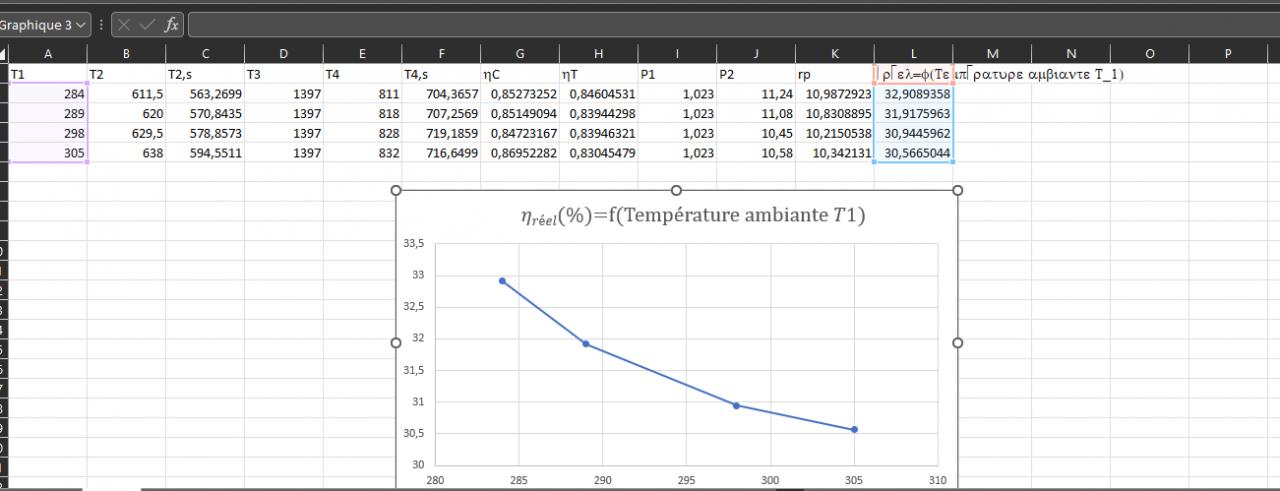Select cell with value 0,83944298

pyautogui.click(x=598, y=114)
